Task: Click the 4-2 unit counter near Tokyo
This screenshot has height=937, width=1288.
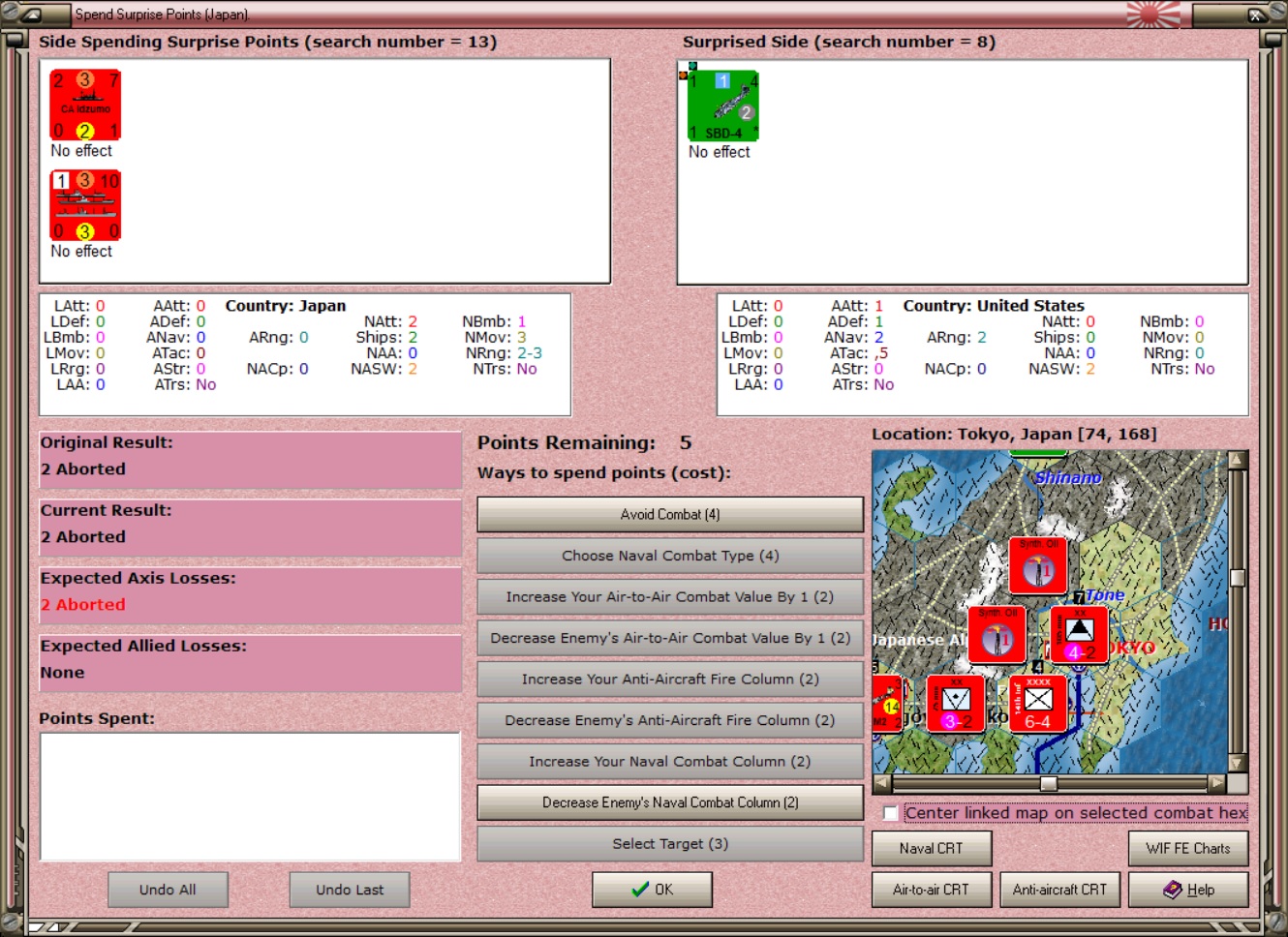Action: point(1080,634)
